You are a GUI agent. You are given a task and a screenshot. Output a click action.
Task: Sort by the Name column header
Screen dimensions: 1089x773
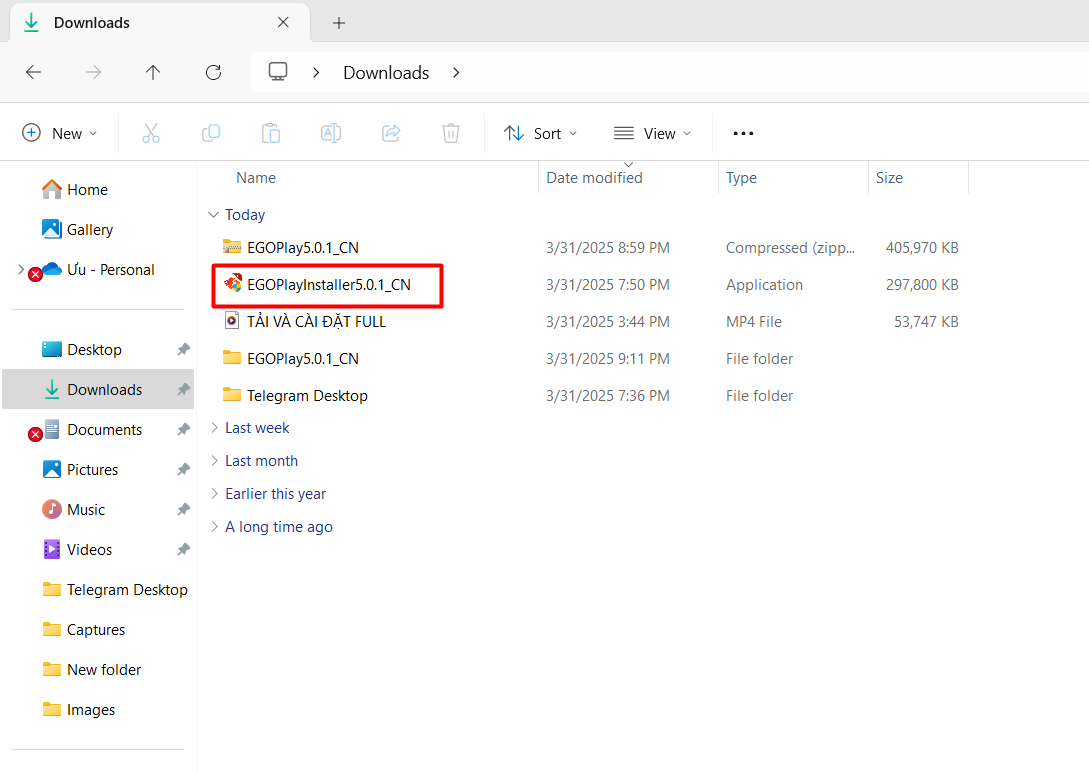(256, 178)
